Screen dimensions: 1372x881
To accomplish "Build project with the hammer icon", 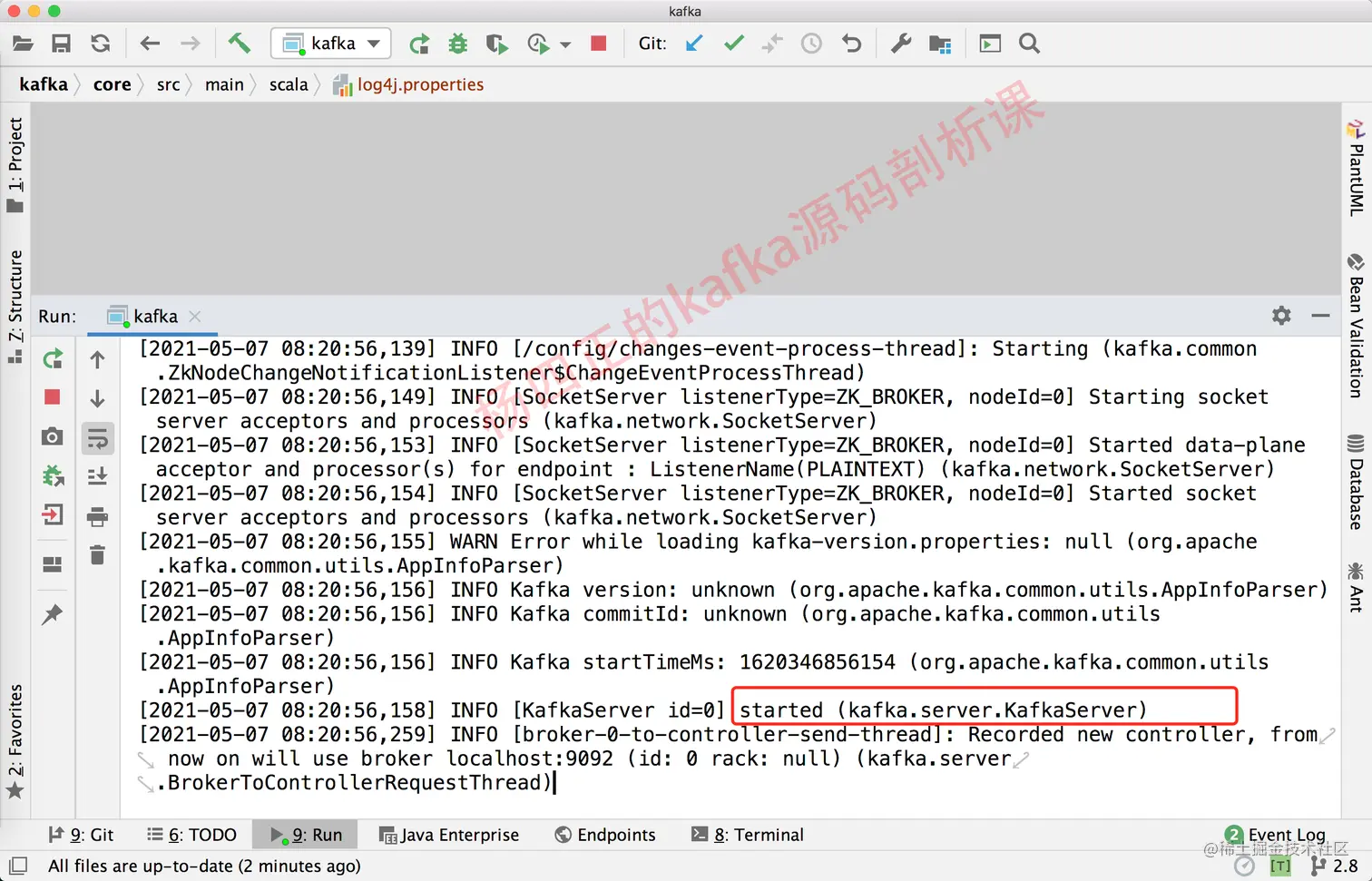I will point(239,43).
